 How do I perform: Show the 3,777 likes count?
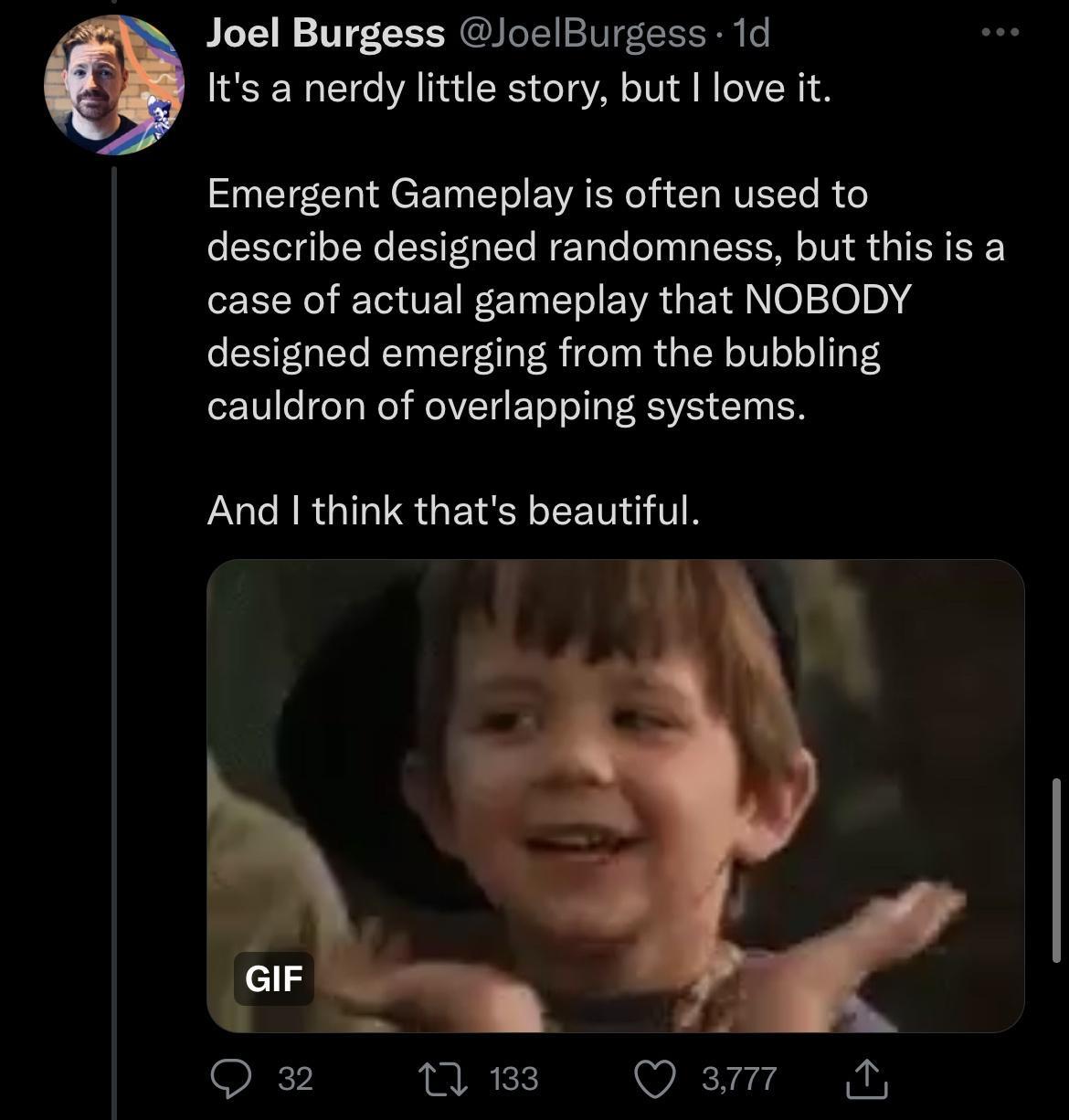tap(739, 1079)
